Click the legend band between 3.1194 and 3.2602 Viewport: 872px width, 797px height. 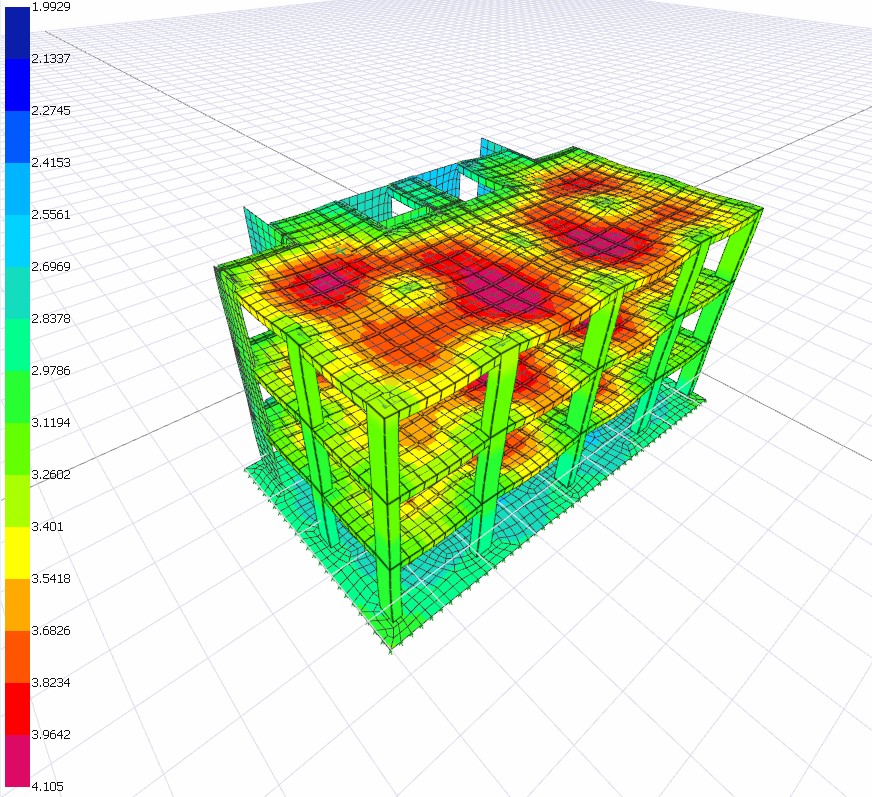coord(17,448)
